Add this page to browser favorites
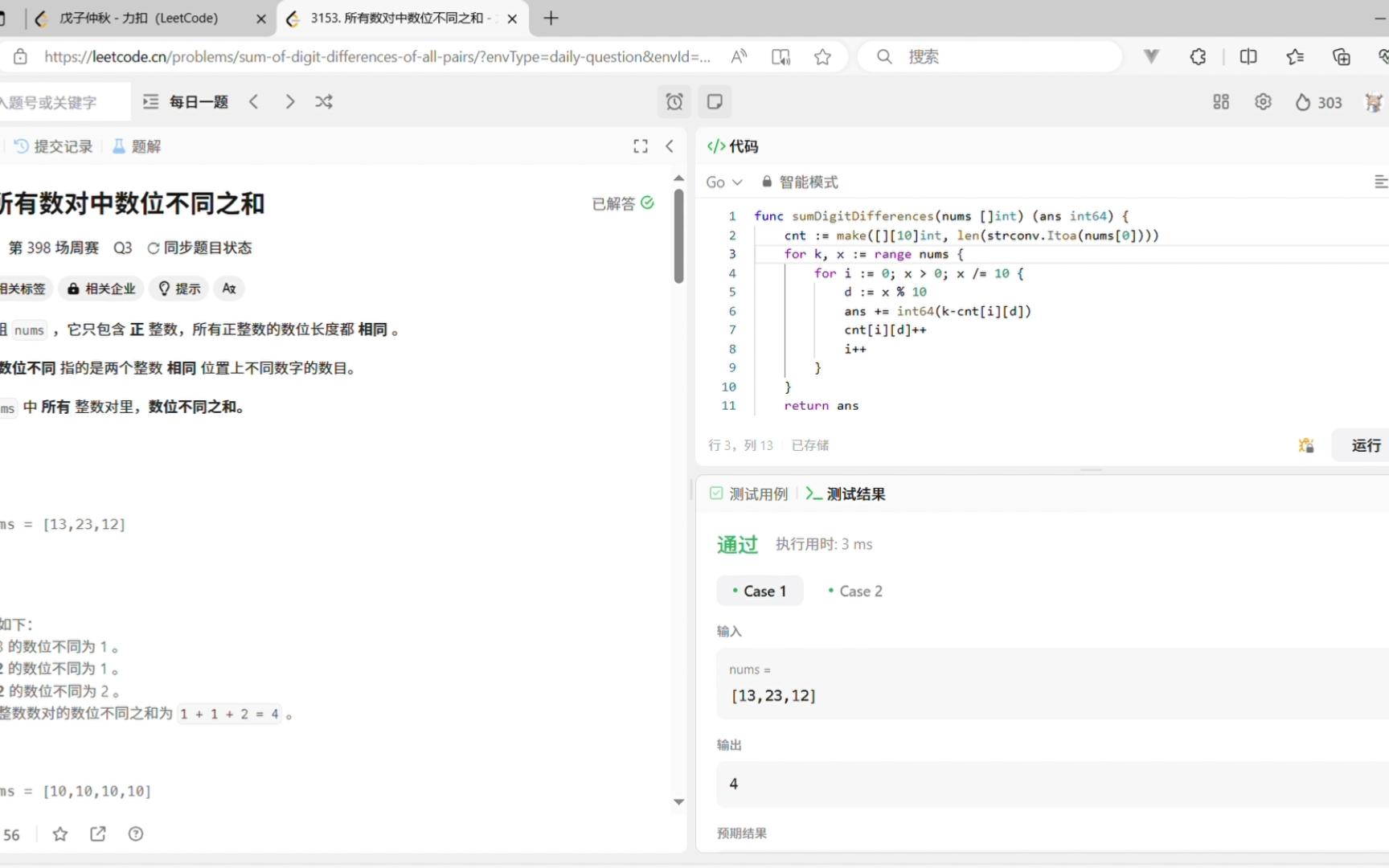Viewport: 1389px width, 868px height. 822,56
